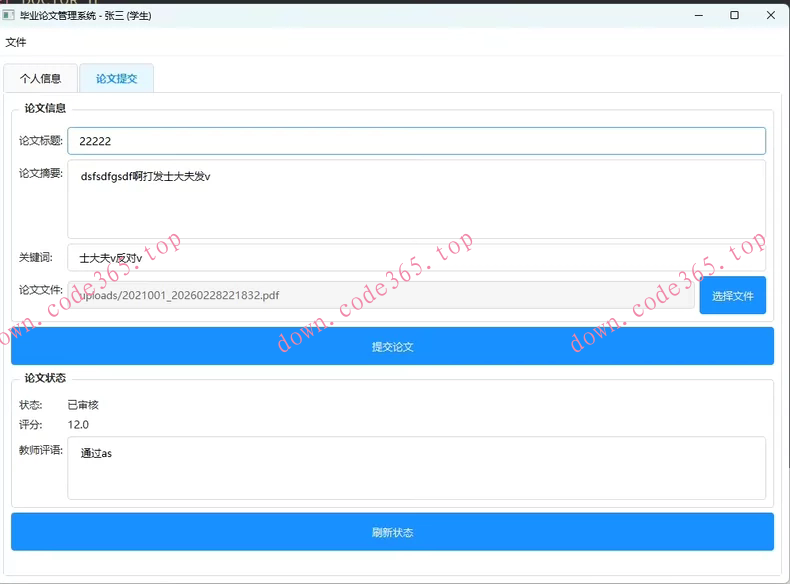Open the 文件 menu
The height and width of the screenshot is (584, 790).
tap(16, 42)
